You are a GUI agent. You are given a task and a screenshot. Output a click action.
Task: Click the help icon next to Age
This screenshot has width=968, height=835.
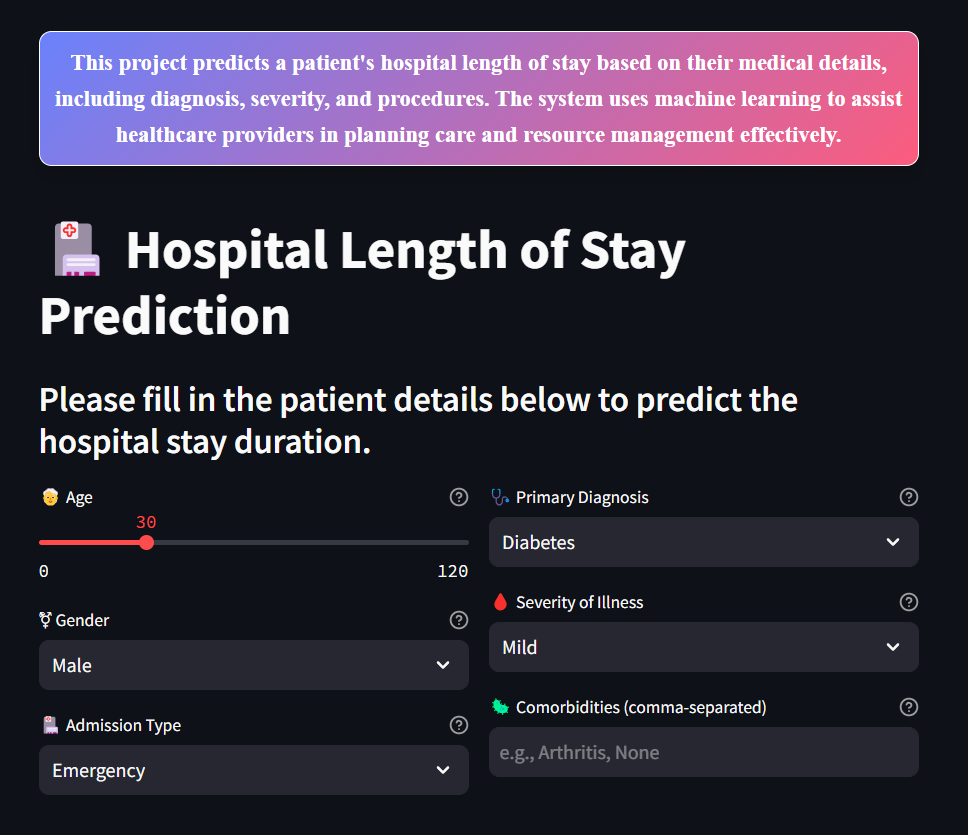459,497
